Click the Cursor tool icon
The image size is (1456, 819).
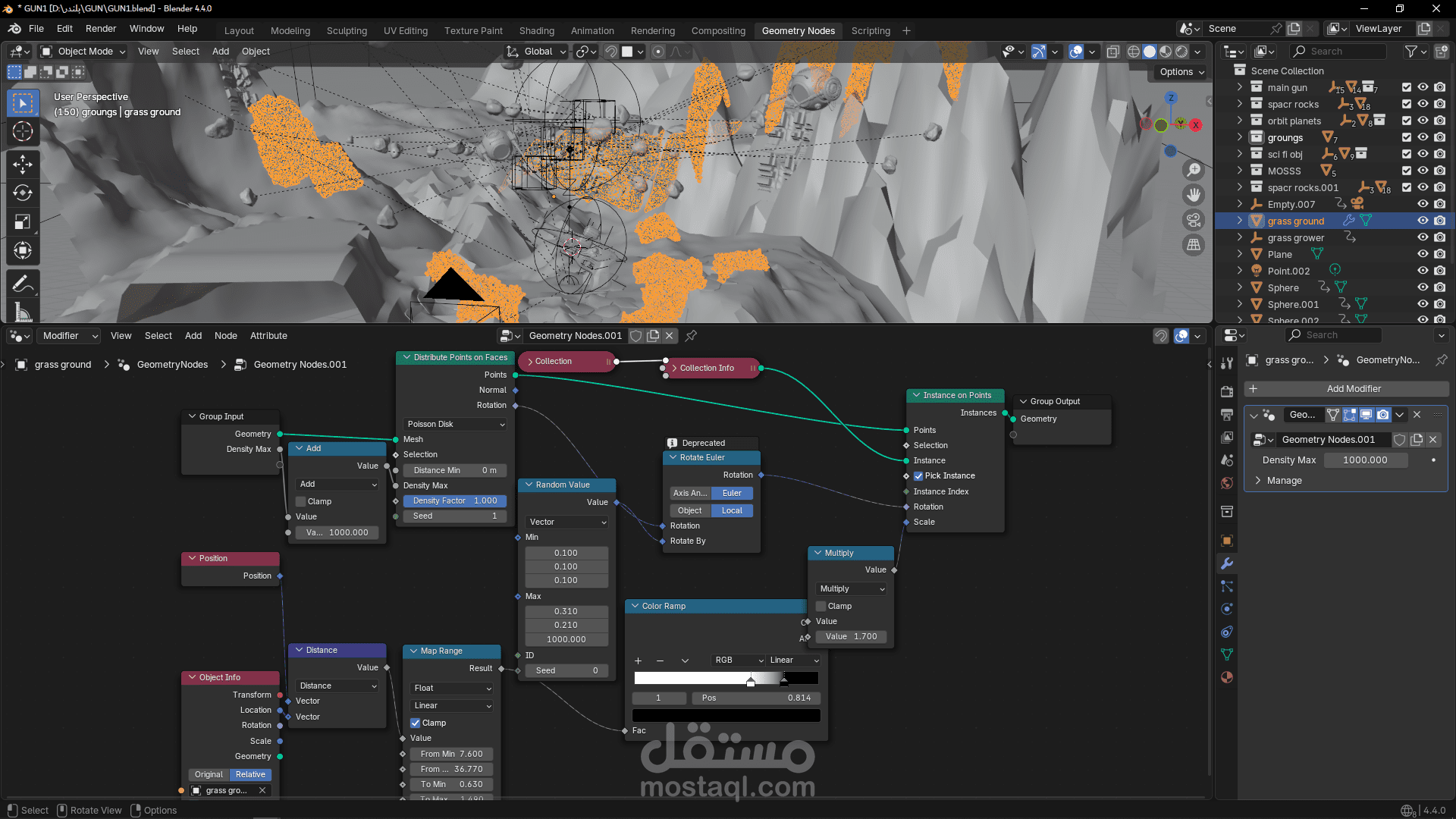click(23, 131)
